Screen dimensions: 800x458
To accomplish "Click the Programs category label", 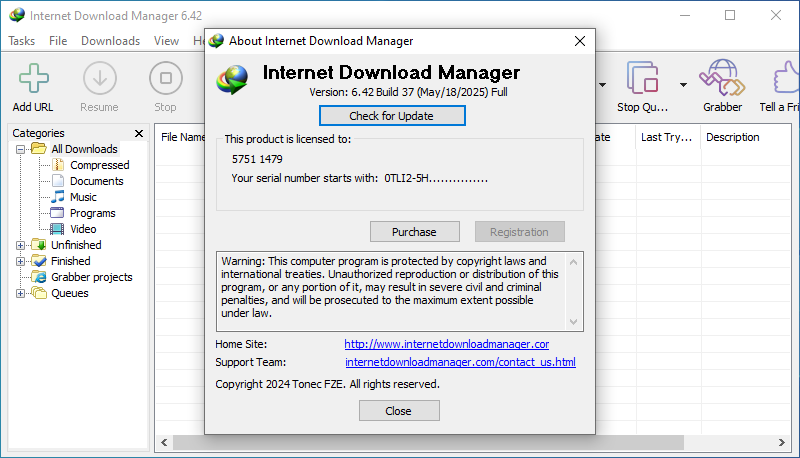I will (92, 213).
